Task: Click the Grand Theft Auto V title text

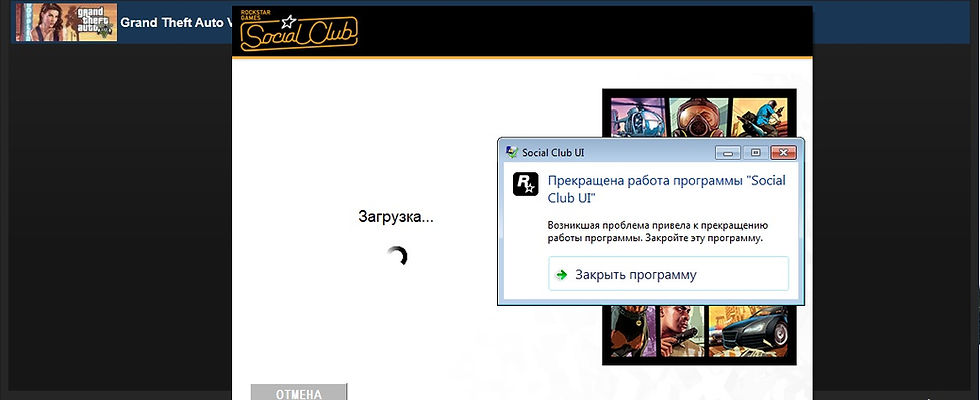Action: coord(176,22)
